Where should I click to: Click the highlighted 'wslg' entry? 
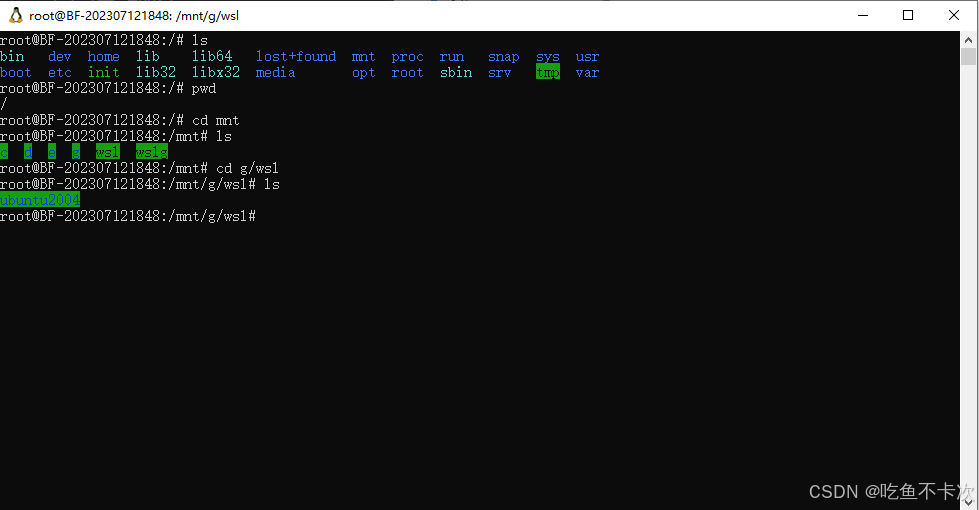[152, 152]
